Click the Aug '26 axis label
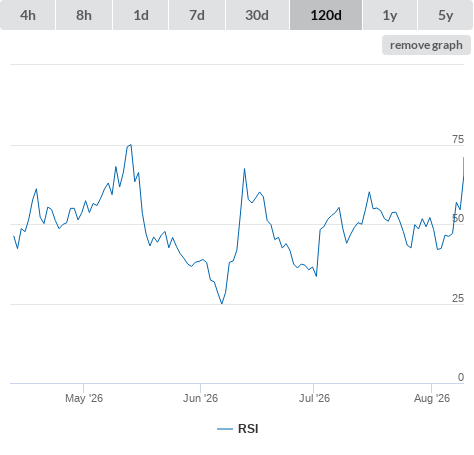The height and width of the screenshot is (455, 474). 432,398
